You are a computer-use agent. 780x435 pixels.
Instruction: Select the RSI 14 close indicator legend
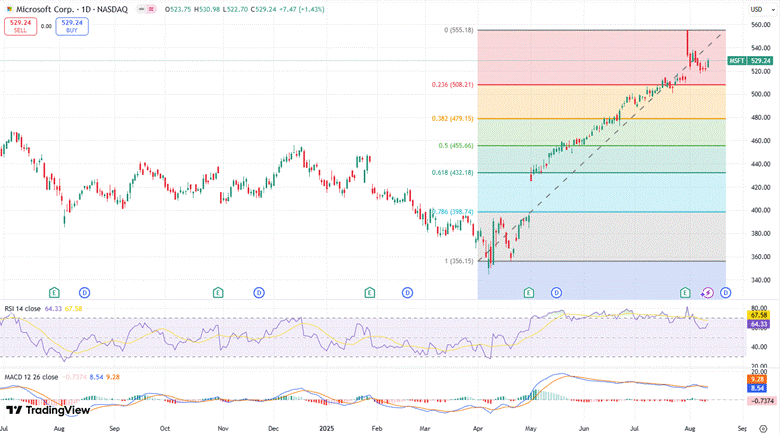point(20,309)
